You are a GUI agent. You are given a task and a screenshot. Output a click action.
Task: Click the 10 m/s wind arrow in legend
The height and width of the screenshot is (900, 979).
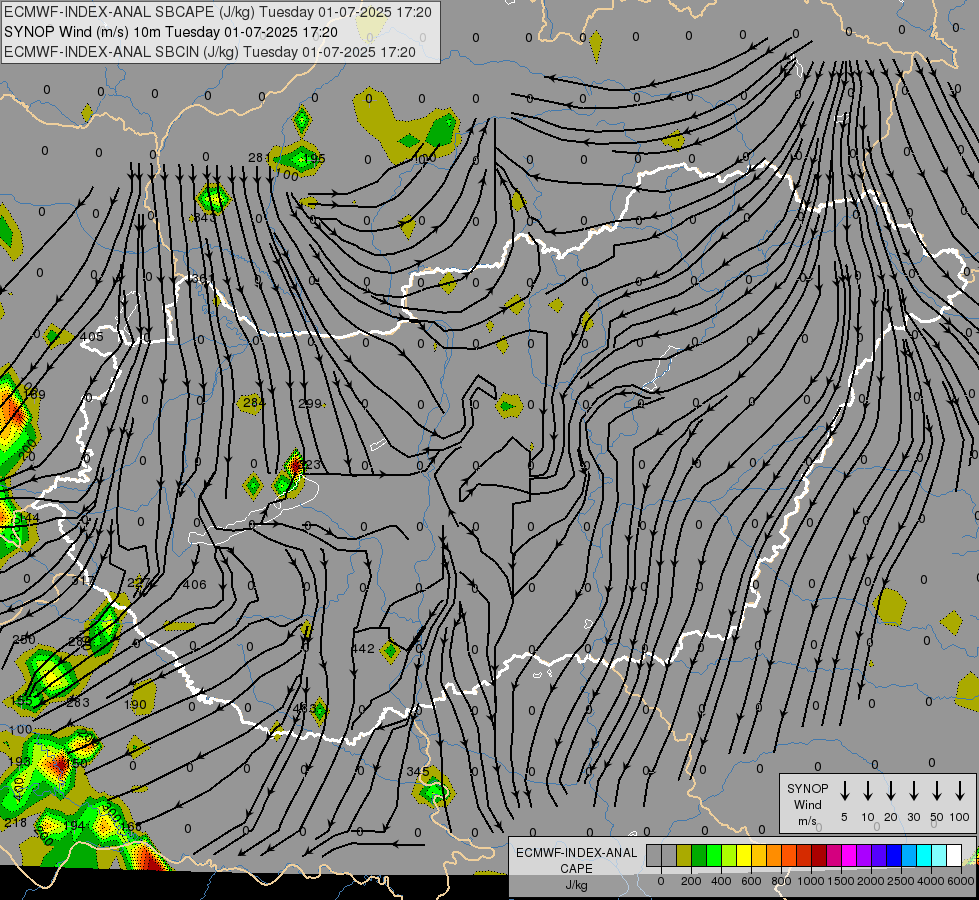[867, 790]
